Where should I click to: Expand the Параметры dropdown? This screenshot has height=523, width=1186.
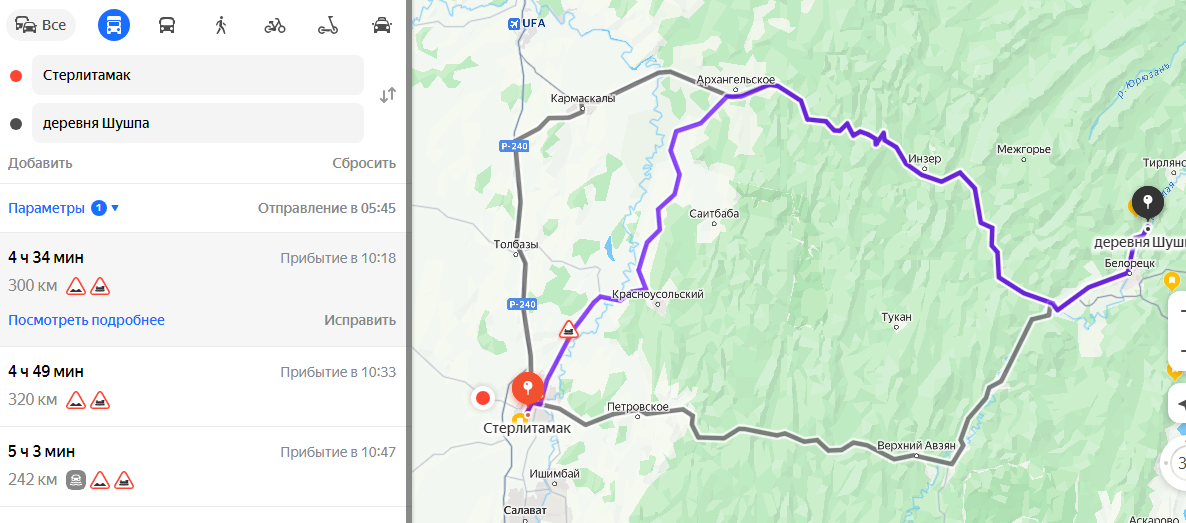click(x=64, y=208)
